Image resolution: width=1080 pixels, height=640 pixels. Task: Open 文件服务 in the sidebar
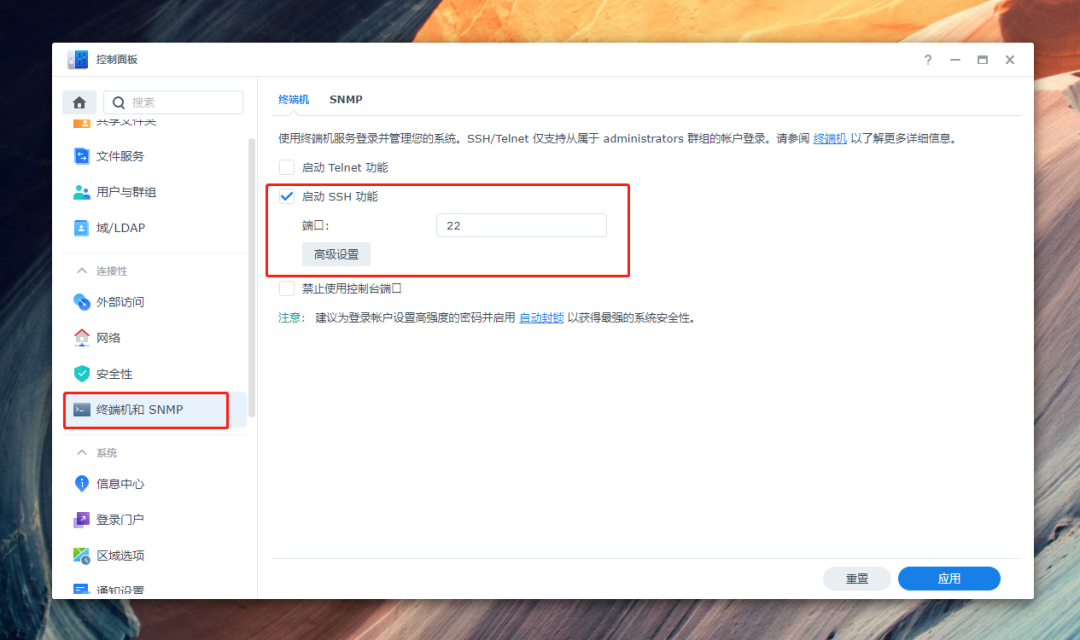pos(154,156)
